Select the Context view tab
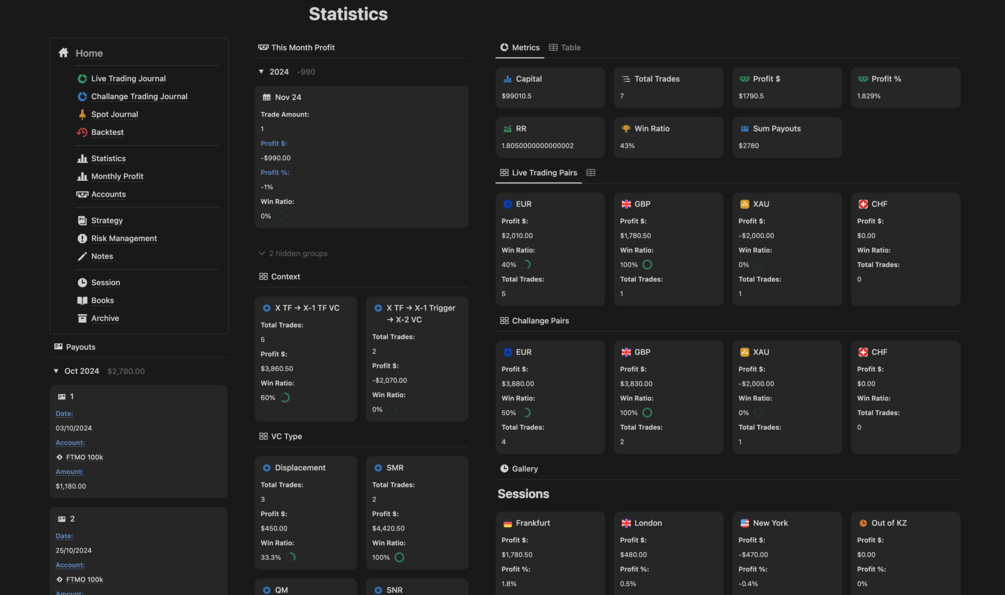 point(279,277)
